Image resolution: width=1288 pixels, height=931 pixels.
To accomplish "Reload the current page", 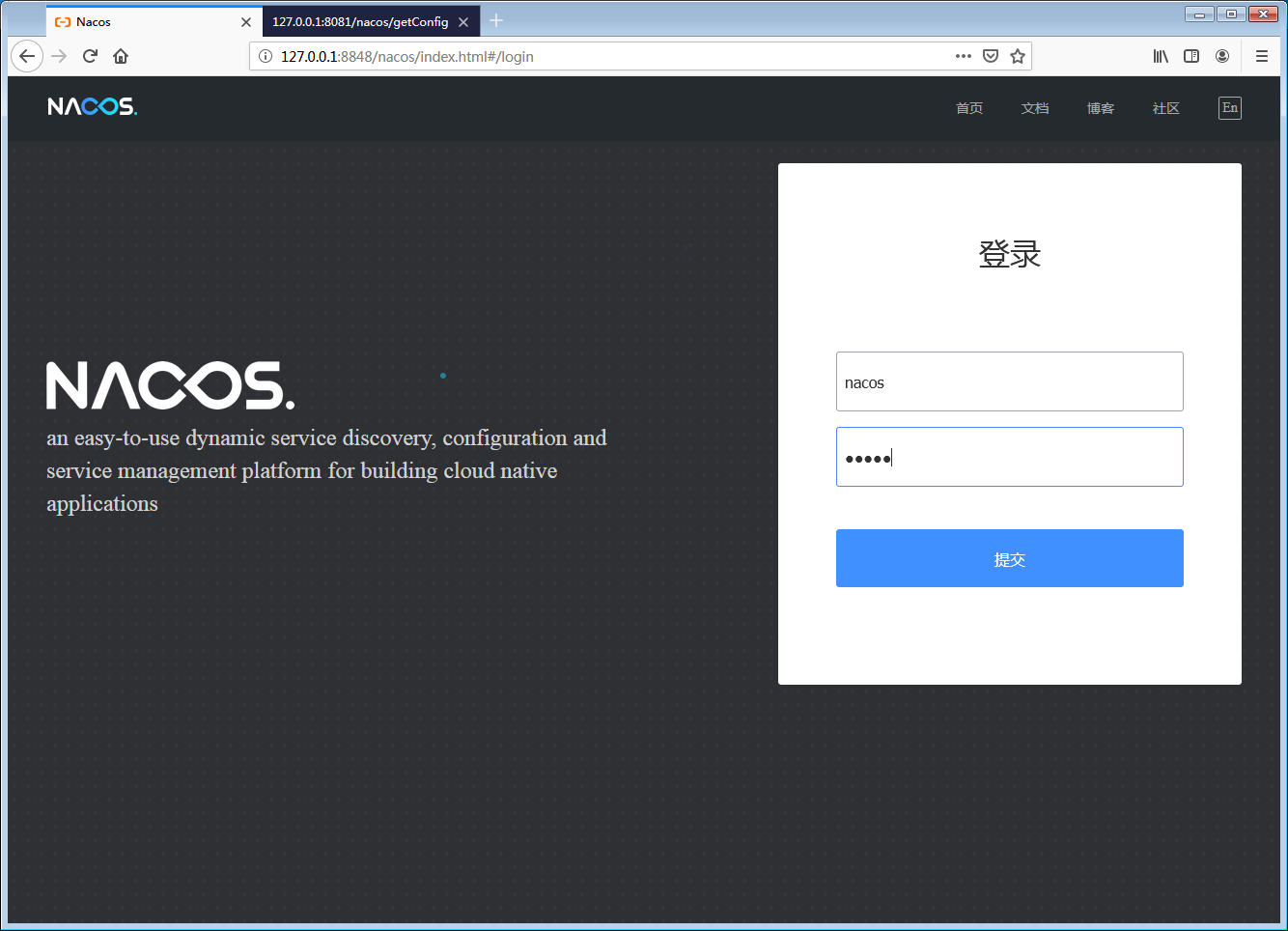I will tap(90, 56).
